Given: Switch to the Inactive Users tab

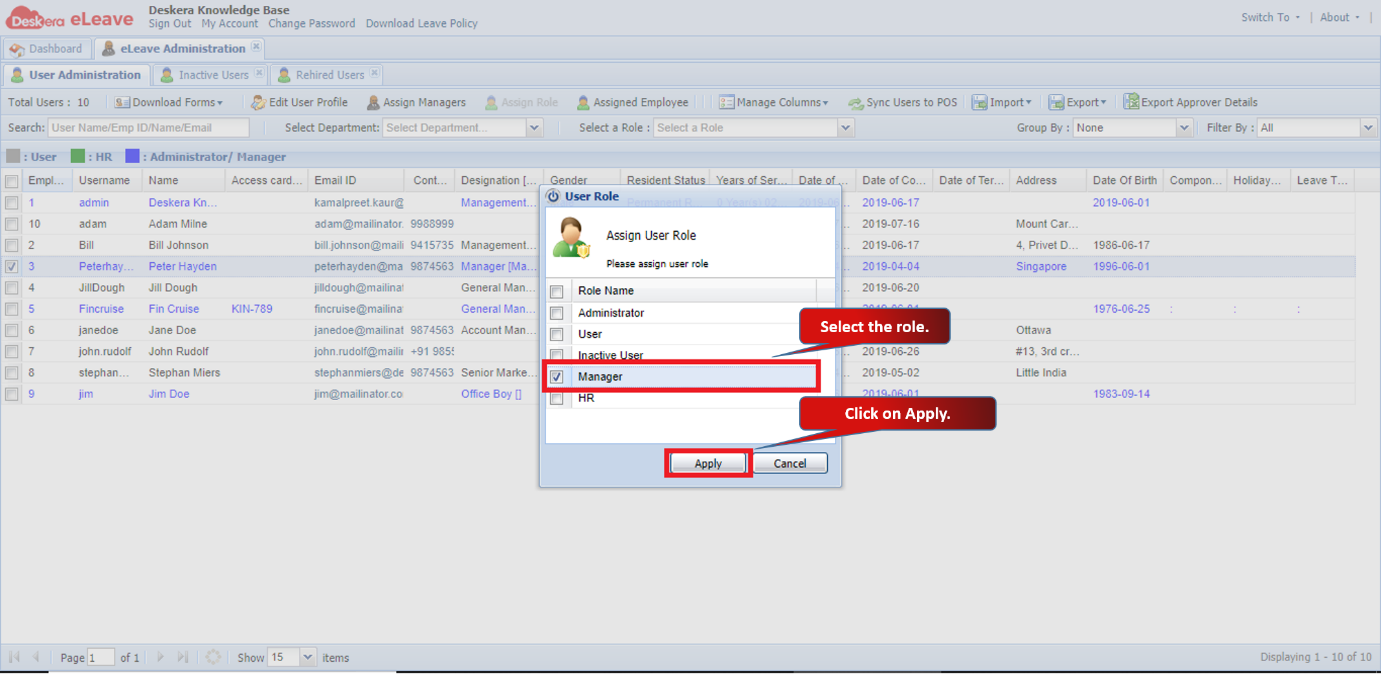Looking at the screenshot, I should coord(209,75).
